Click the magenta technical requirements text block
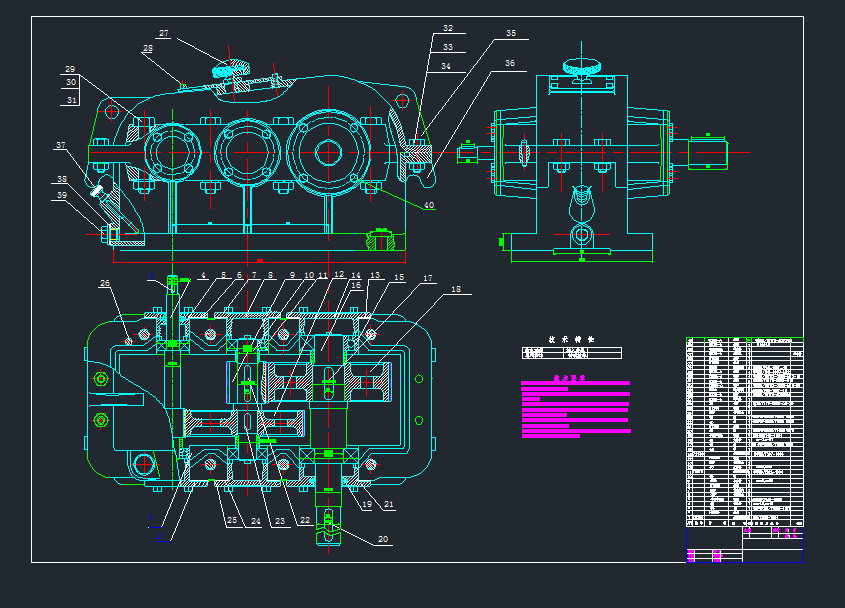845x608 pixels. pos(575,408)
